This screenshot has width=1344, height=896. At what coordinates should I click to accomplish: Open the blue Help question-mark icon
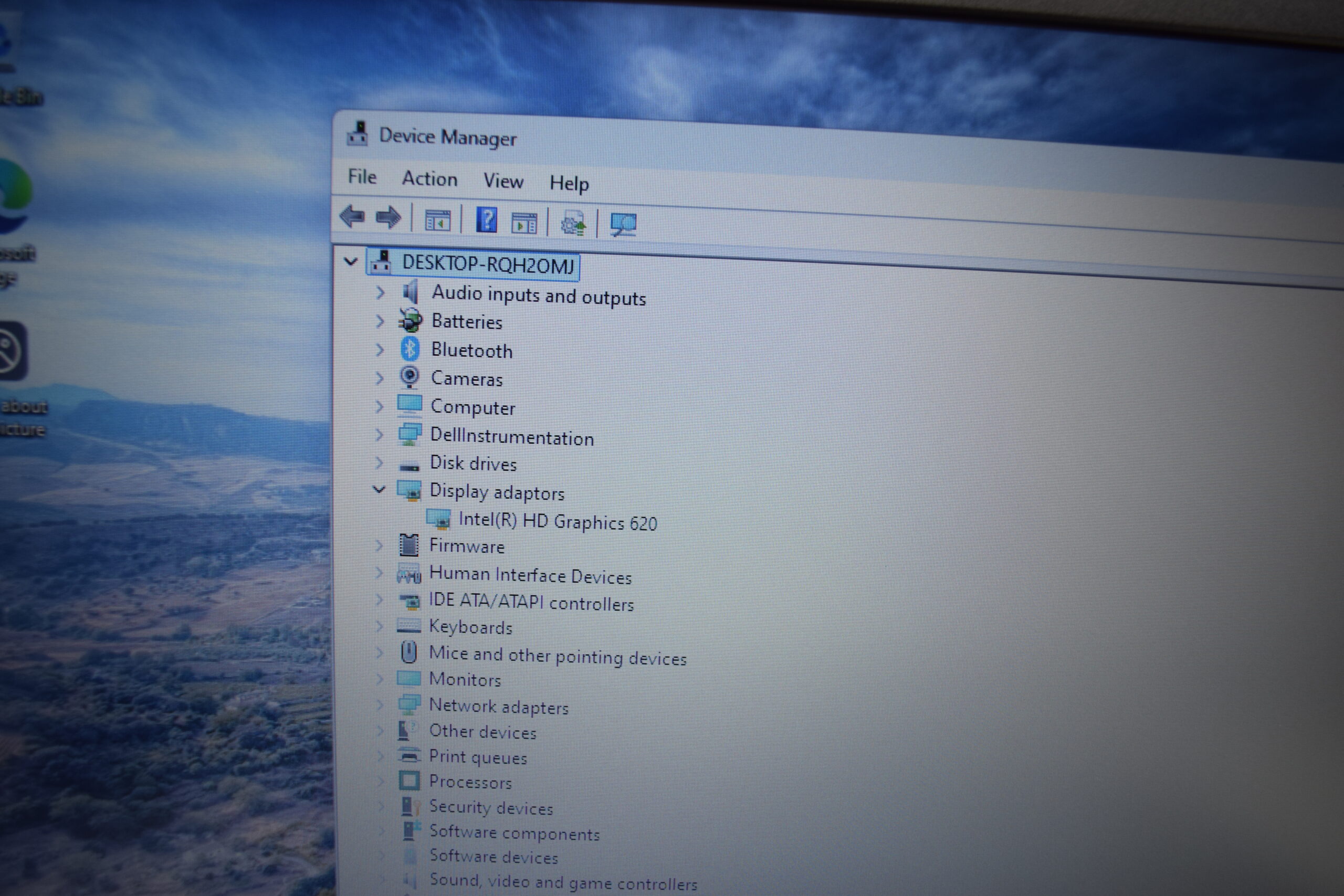click(x=486, y=220)
